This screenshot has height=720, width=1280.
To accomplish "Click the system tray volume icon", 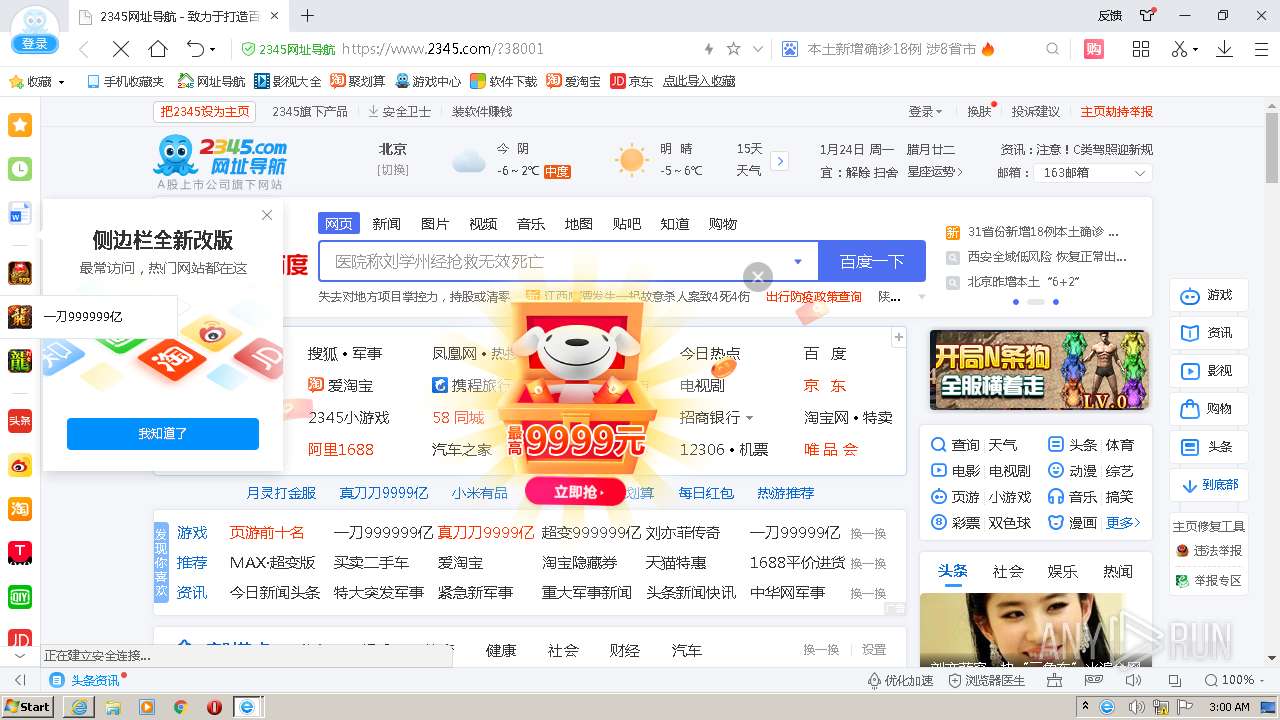I will click(1137, 707).
